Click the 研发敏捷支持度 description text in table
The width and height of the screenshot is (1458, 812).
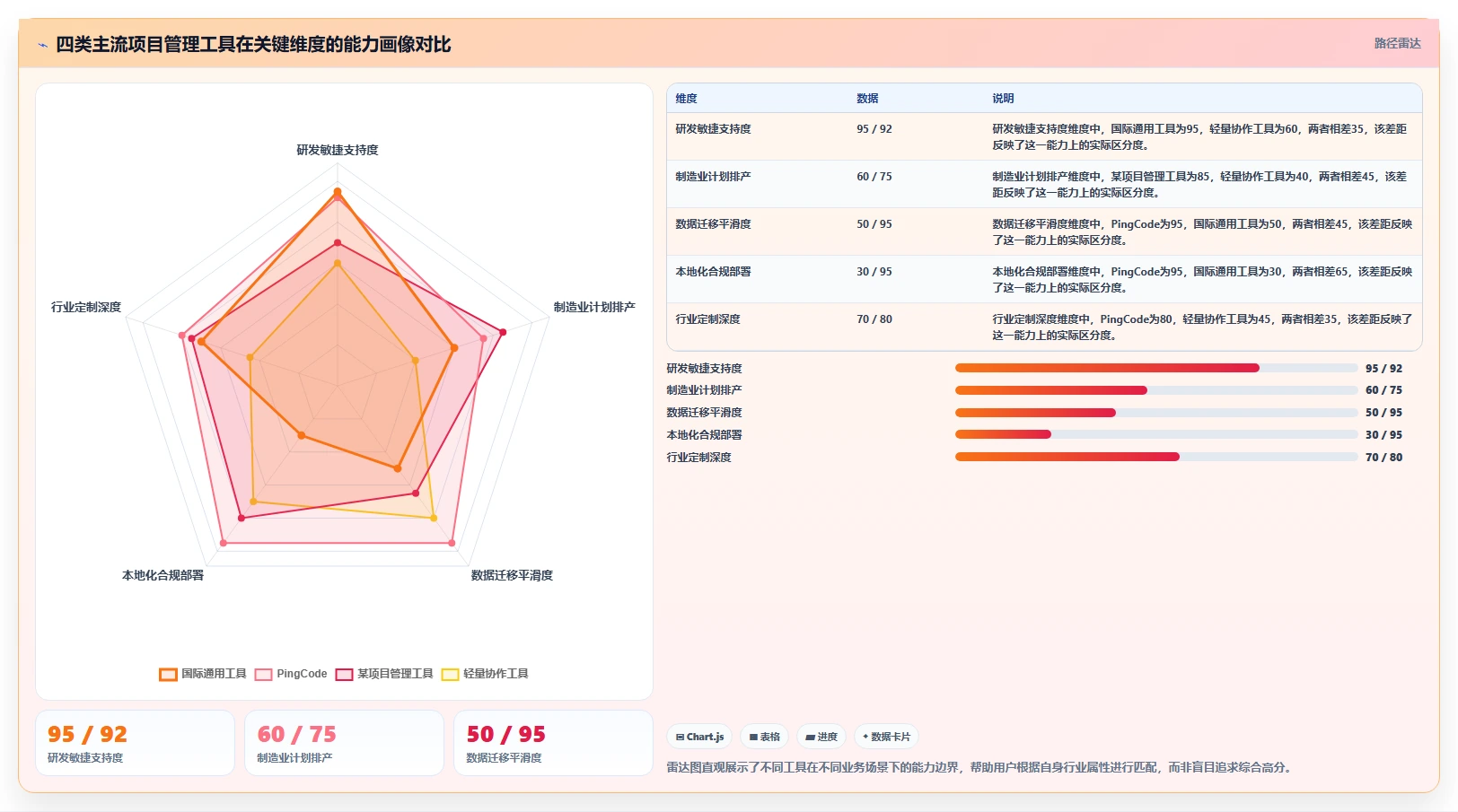tap(1200, 137)
